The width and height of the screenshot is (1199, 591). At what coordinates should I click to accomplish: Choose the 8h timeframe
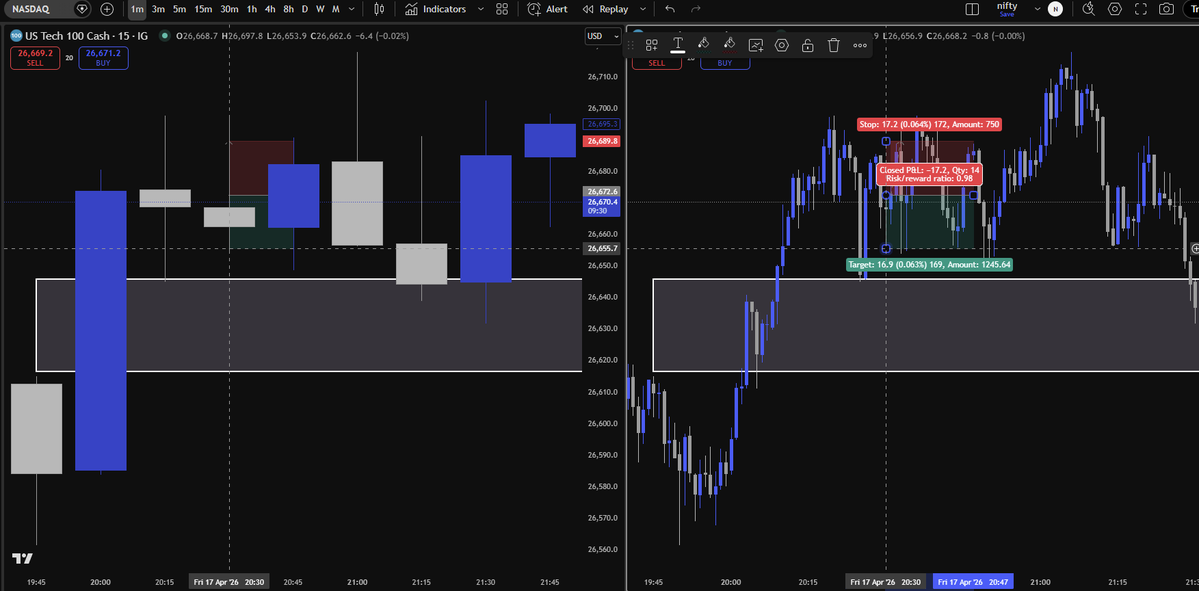[x=288, y=9]
